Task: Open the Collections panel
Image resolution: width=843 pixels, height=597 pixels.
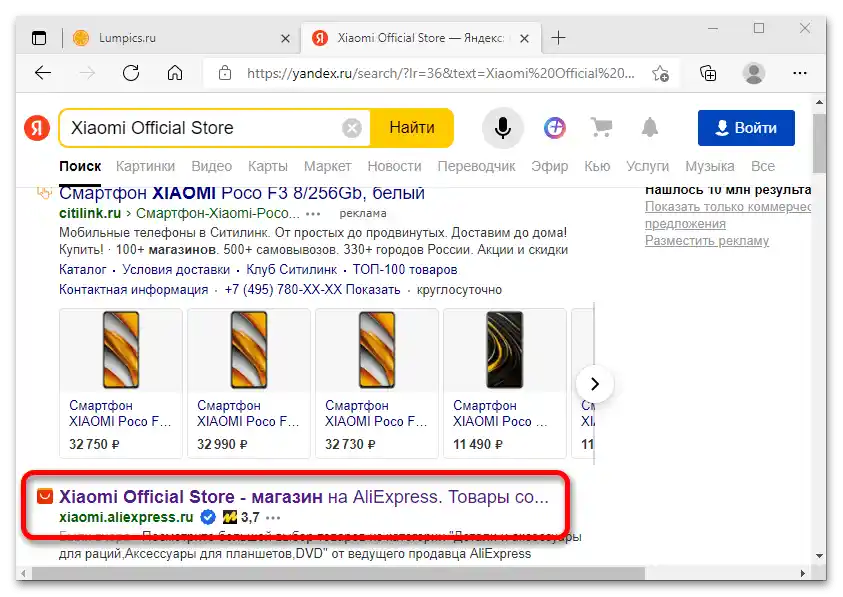Action: [708, 73]
